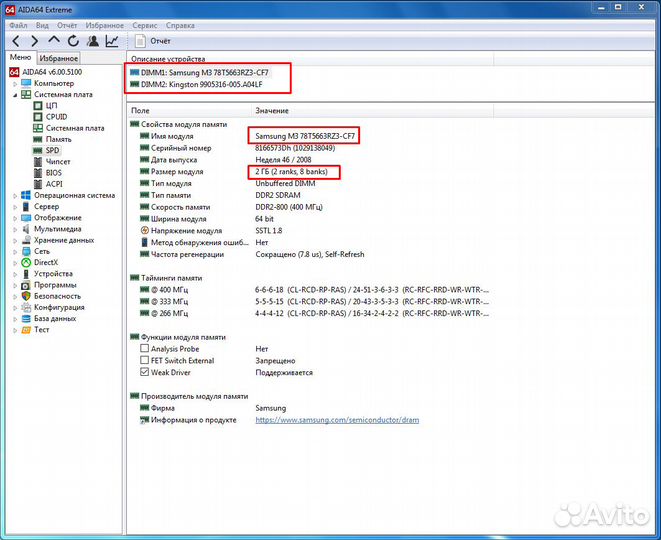Select the ACPI tree item
This screenshot has height=540, width=661.
coord(48,184)
